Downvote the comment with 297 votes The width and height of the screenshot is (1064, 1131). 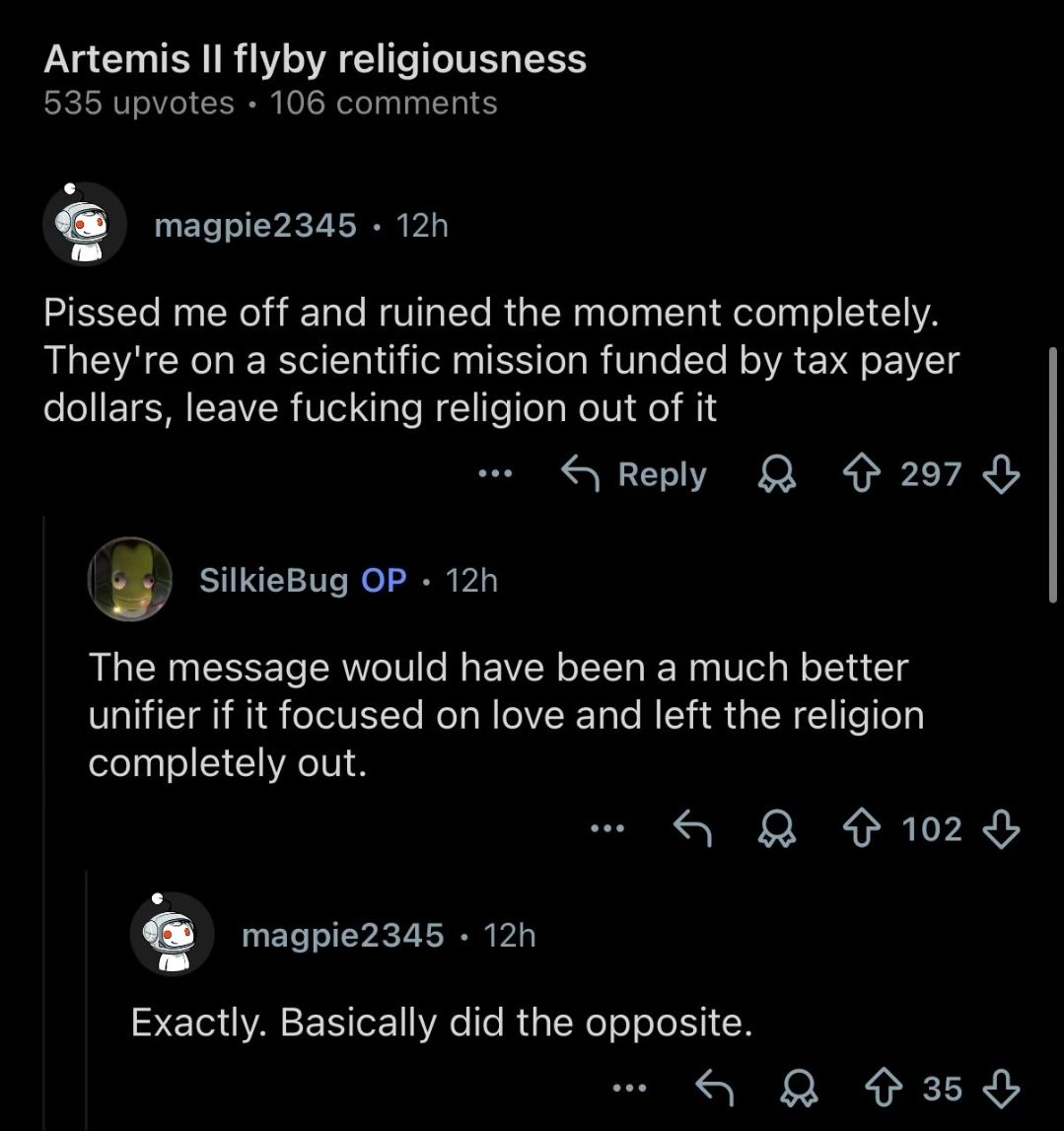pyautogui.click(x=1002, y=474)
